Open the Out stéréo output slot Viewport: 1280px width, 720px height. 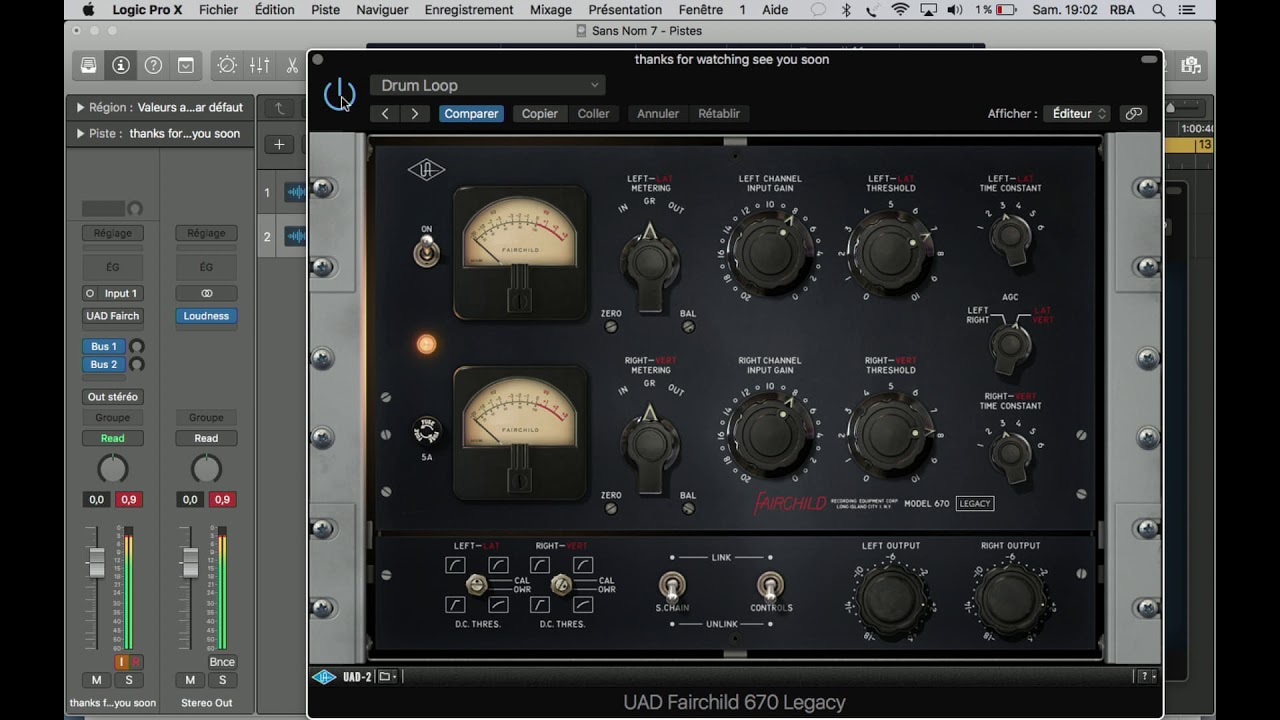coord(112,397)
